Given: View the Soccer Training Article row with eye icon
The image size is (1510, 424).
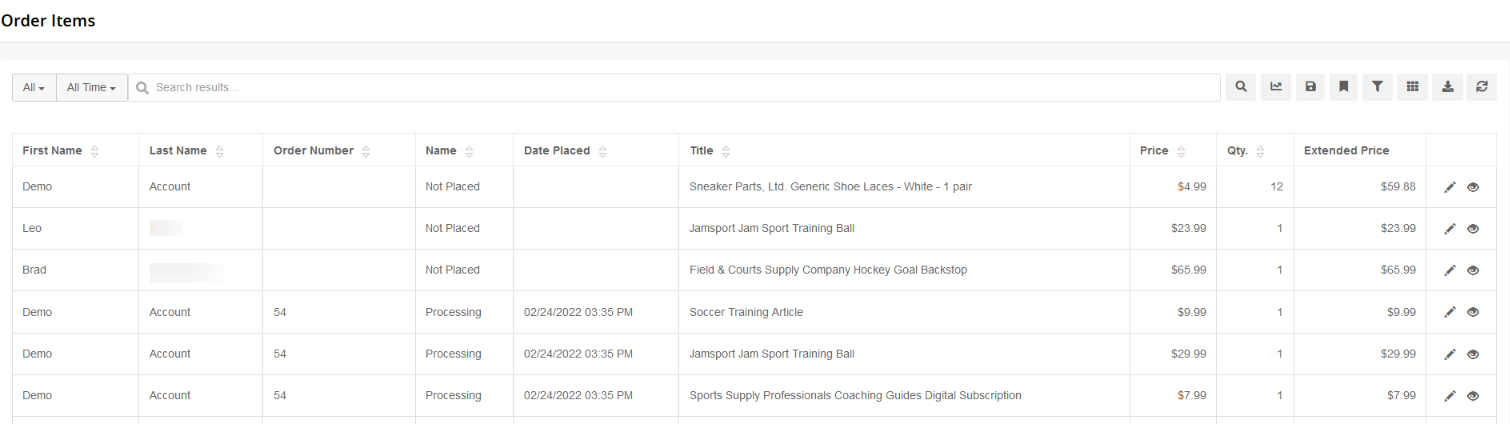Looking at the screenshot, I should pos(1473,312).
